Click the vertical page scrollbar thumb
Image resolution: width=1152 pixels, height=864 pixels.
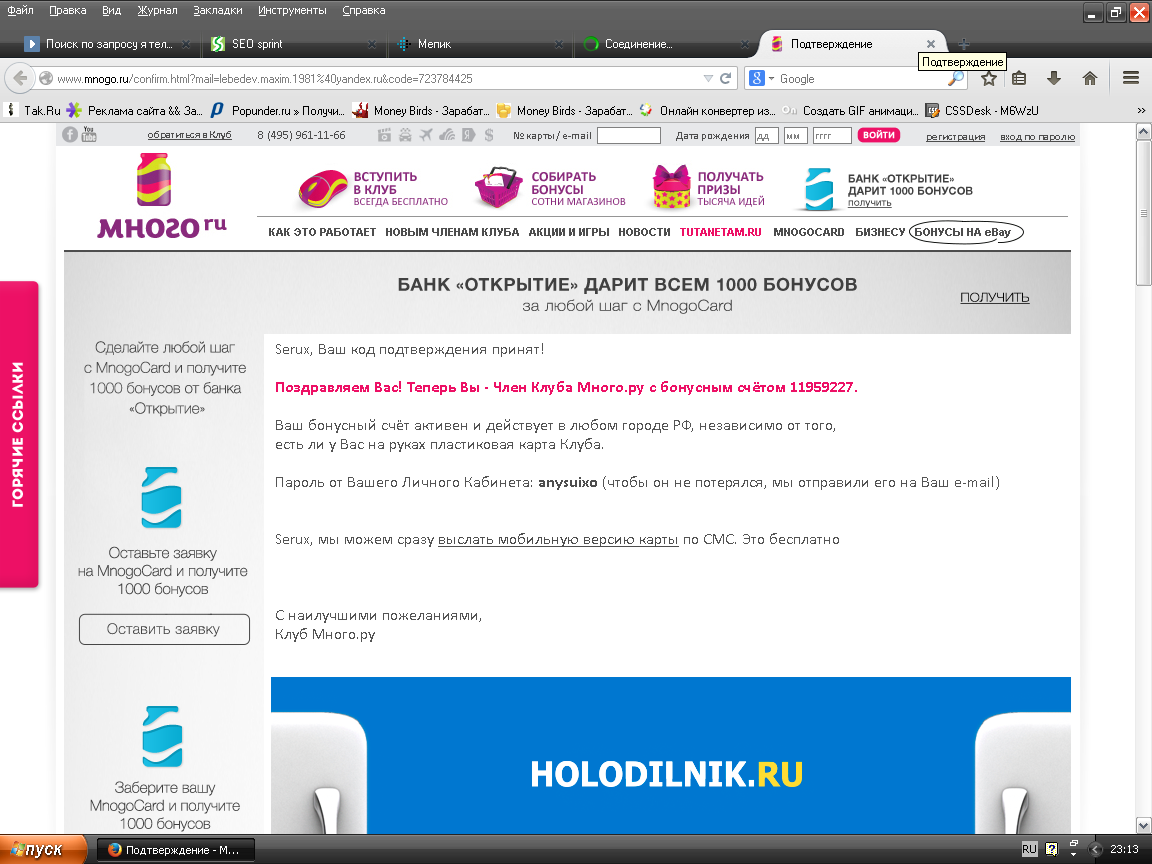coord(1143,212)
